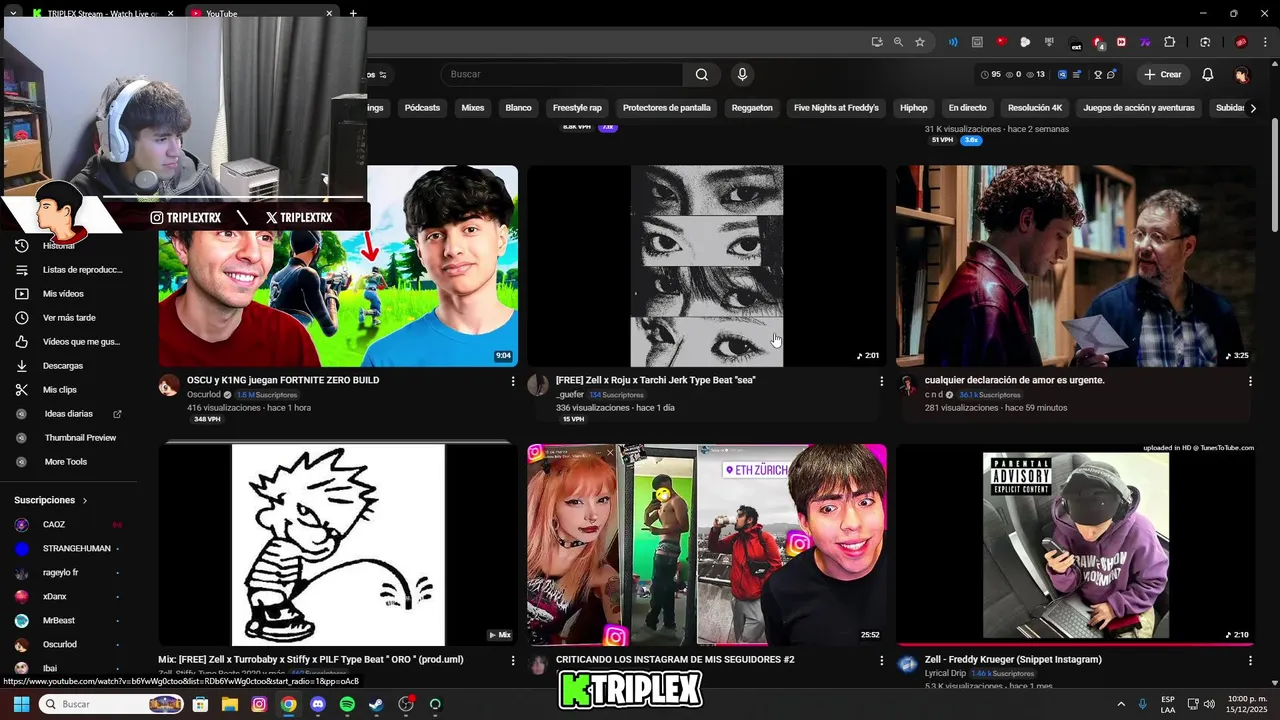This screenshot has width=1280, height=720.
Task: Open the Parental Advisory Zell thumbnail
Action: tap(1076, 545)
